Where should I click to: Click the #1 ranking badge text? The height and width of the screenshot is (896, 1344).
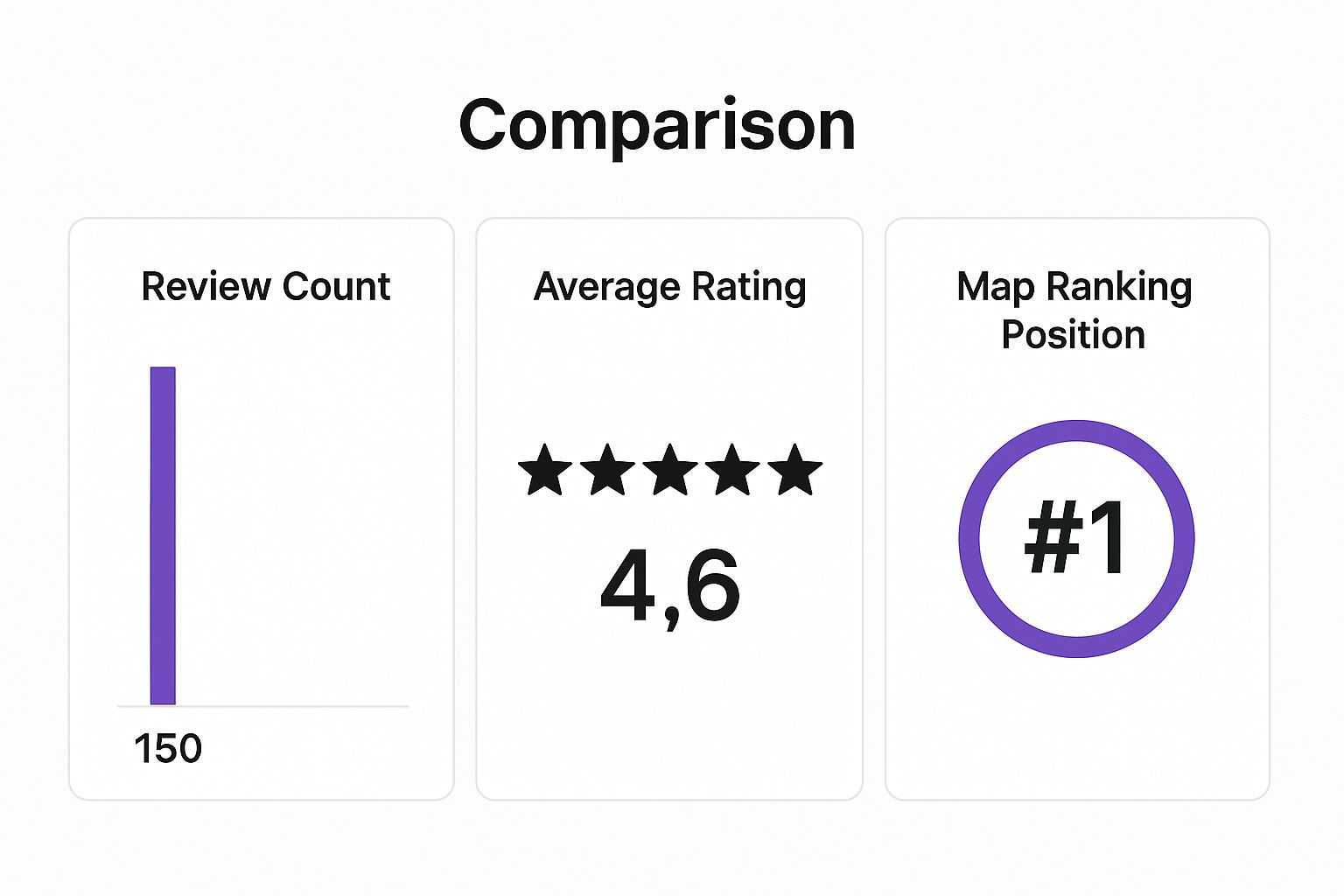(1076, 537)
